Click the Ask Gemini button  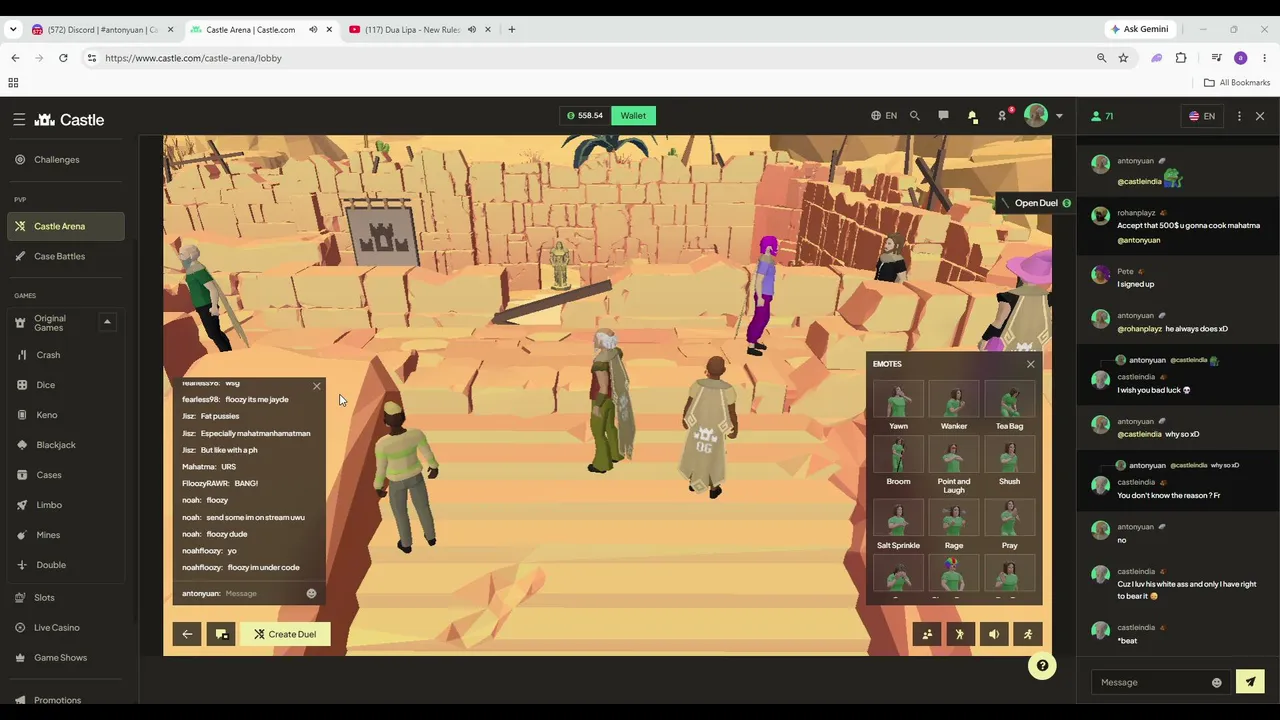[1139, 29]
